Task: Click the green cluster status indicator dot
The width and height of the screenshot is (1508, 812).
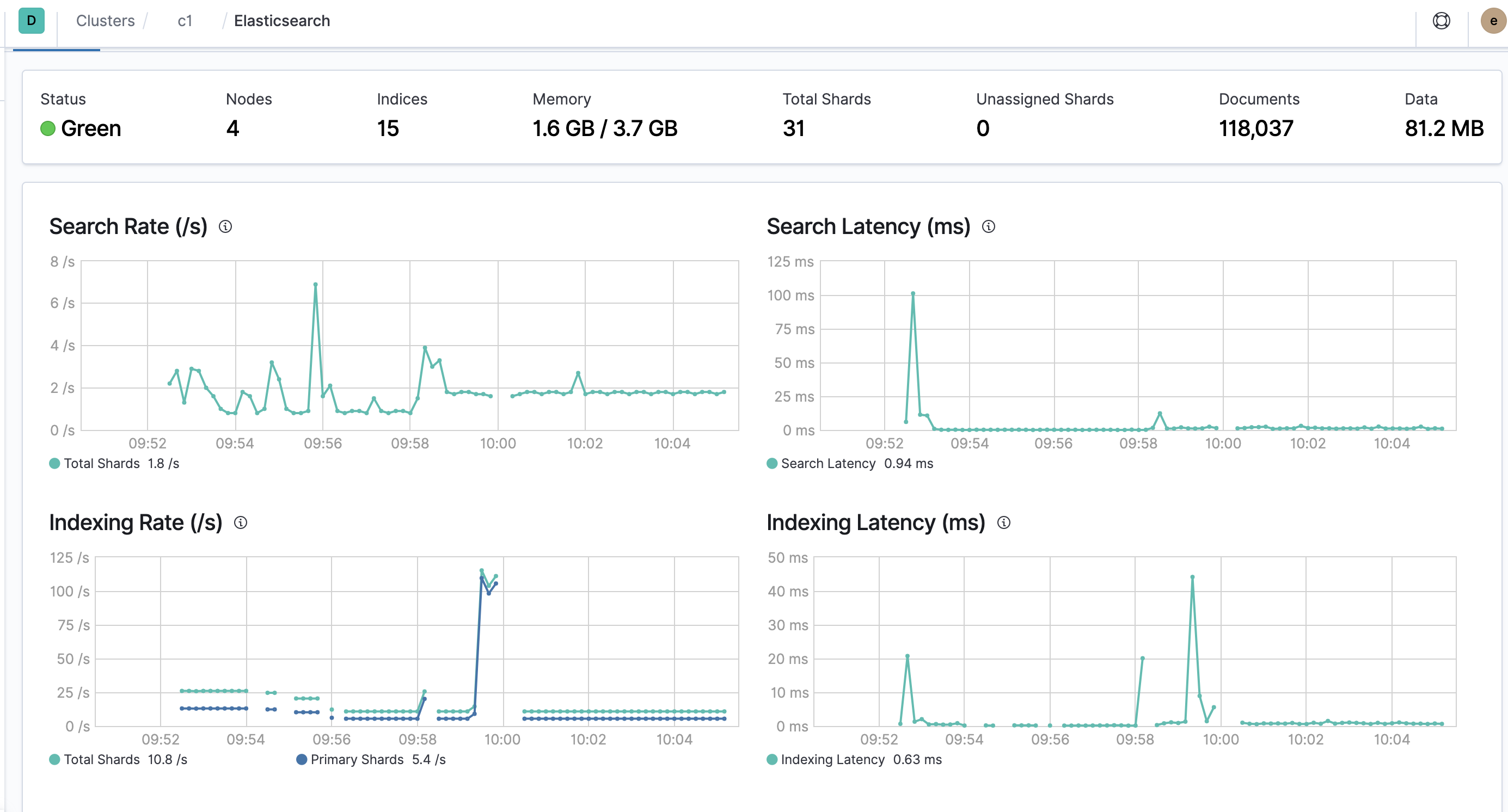Action: tap(47, 128)
